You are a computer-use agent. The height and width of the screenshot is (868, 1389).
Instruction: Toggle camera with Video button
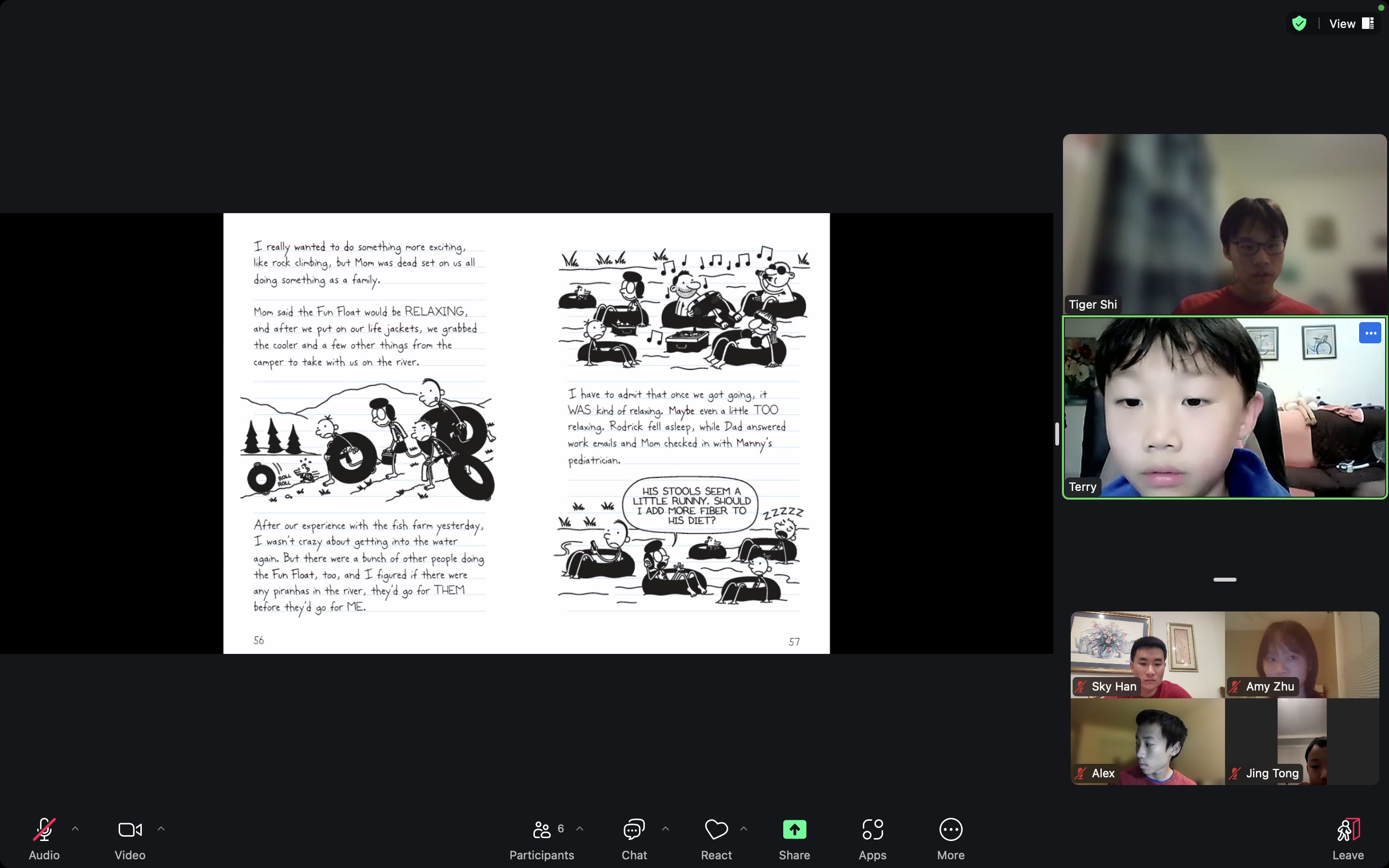coord(130,839)
